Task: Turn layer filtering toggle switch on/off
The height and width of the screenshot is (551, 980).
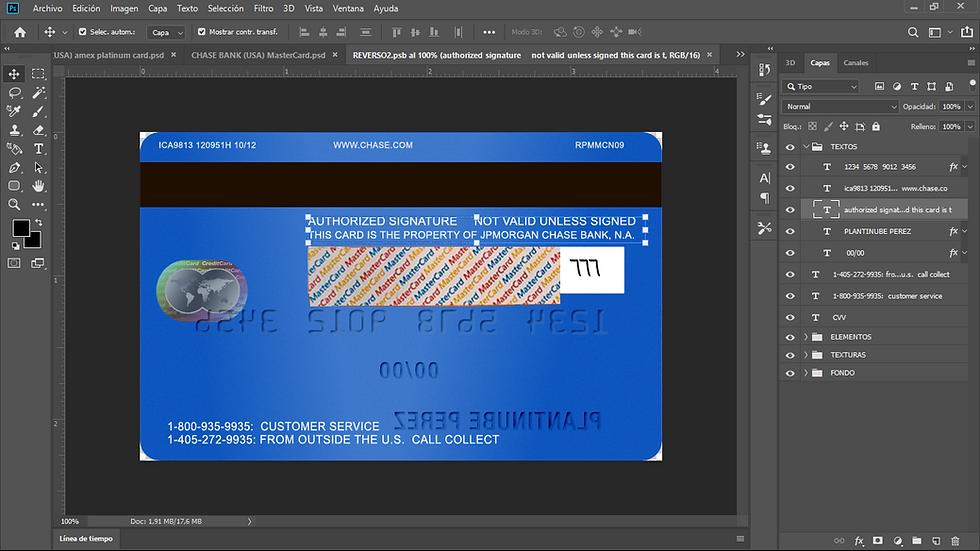Action: tap(972, 85)
